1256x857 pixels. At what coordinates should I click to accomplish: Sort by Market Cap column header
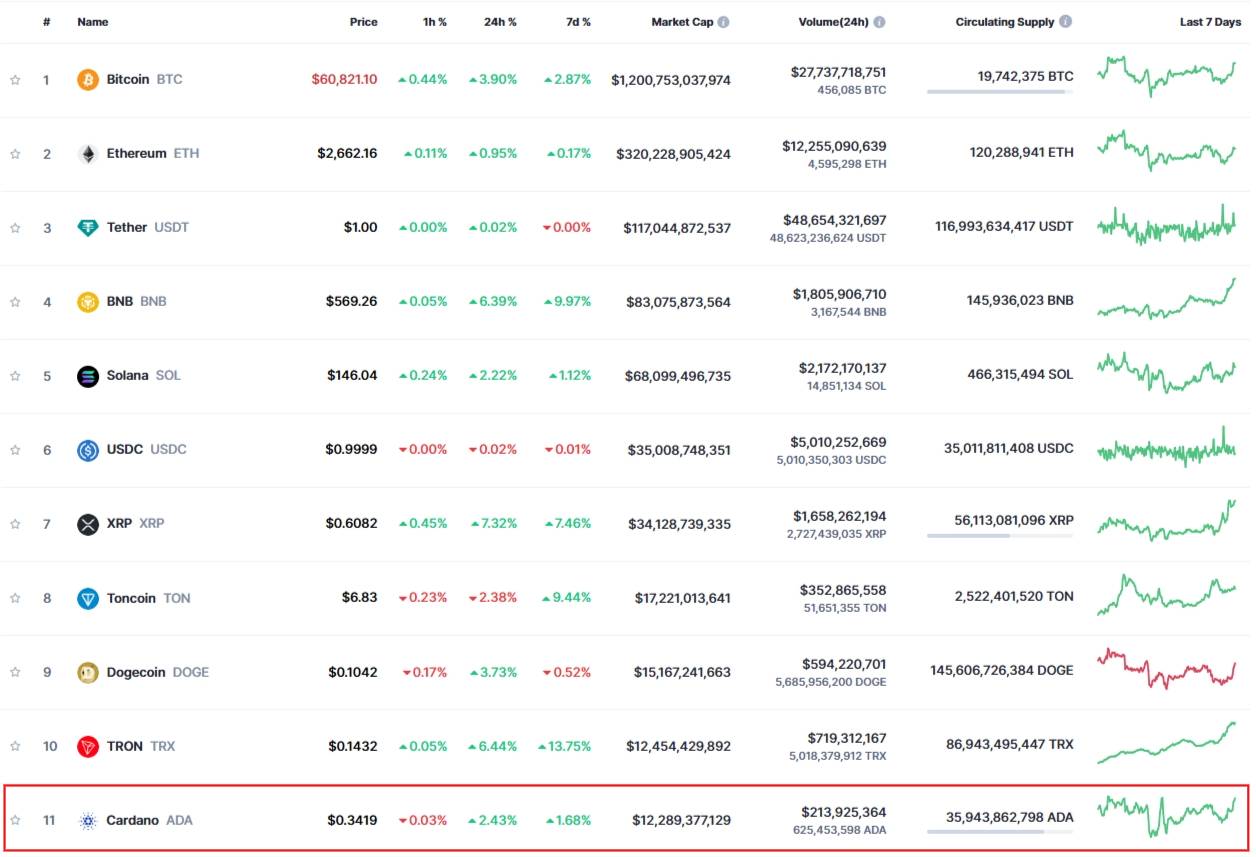point(682,21)
